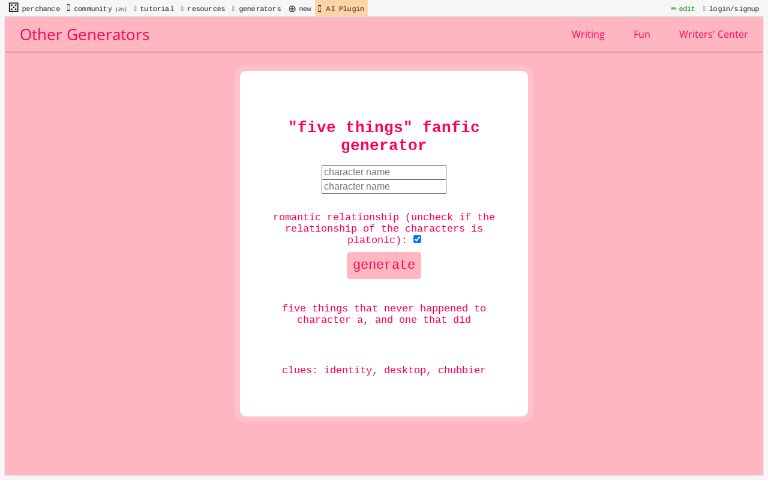This screenshot has height=480, width=768.
Task: Click the "five things" fanfic generator title
Action: coord(384,136)
